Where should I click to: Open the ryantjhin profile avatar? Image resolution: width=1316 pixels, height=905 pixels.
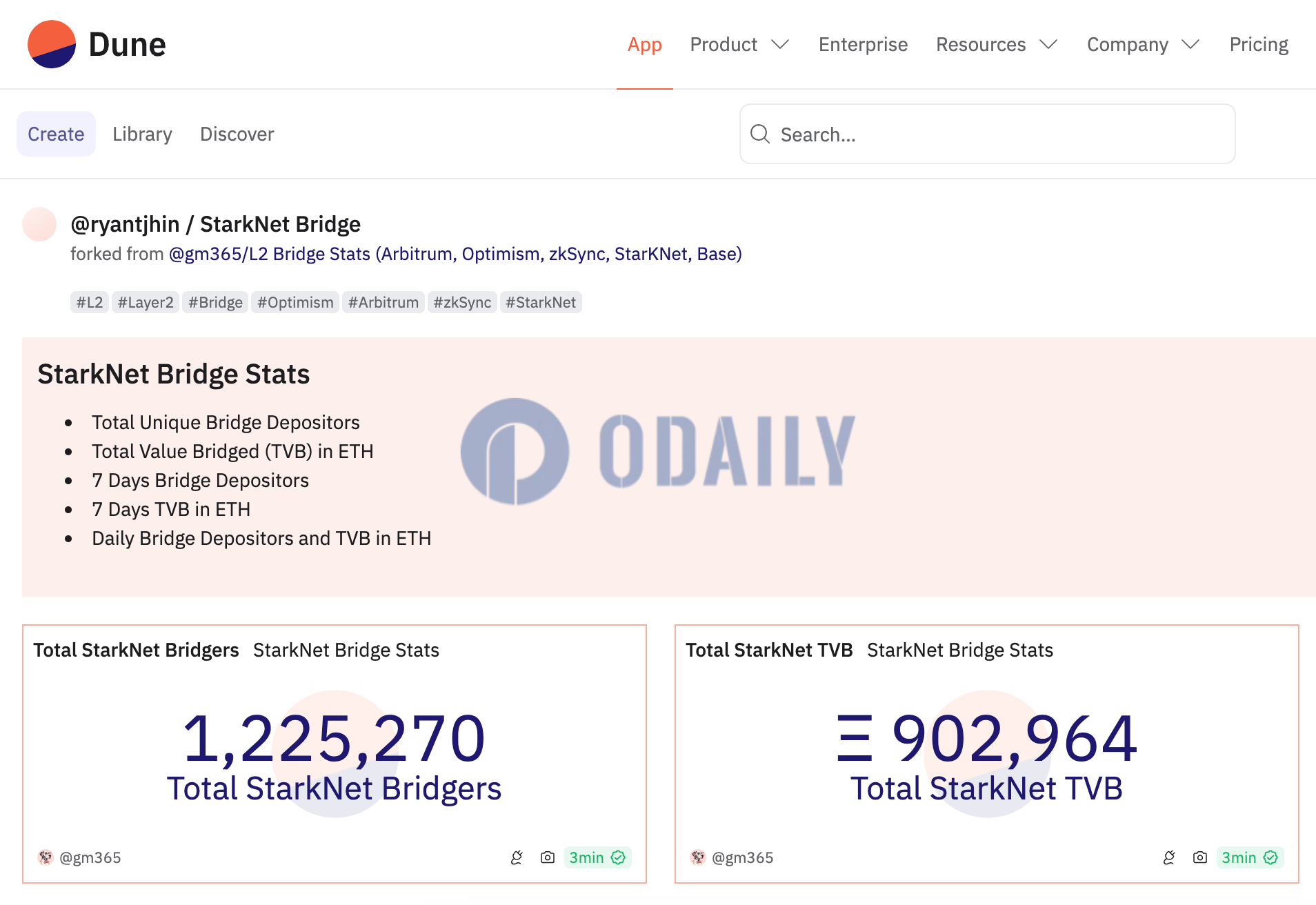39,224
